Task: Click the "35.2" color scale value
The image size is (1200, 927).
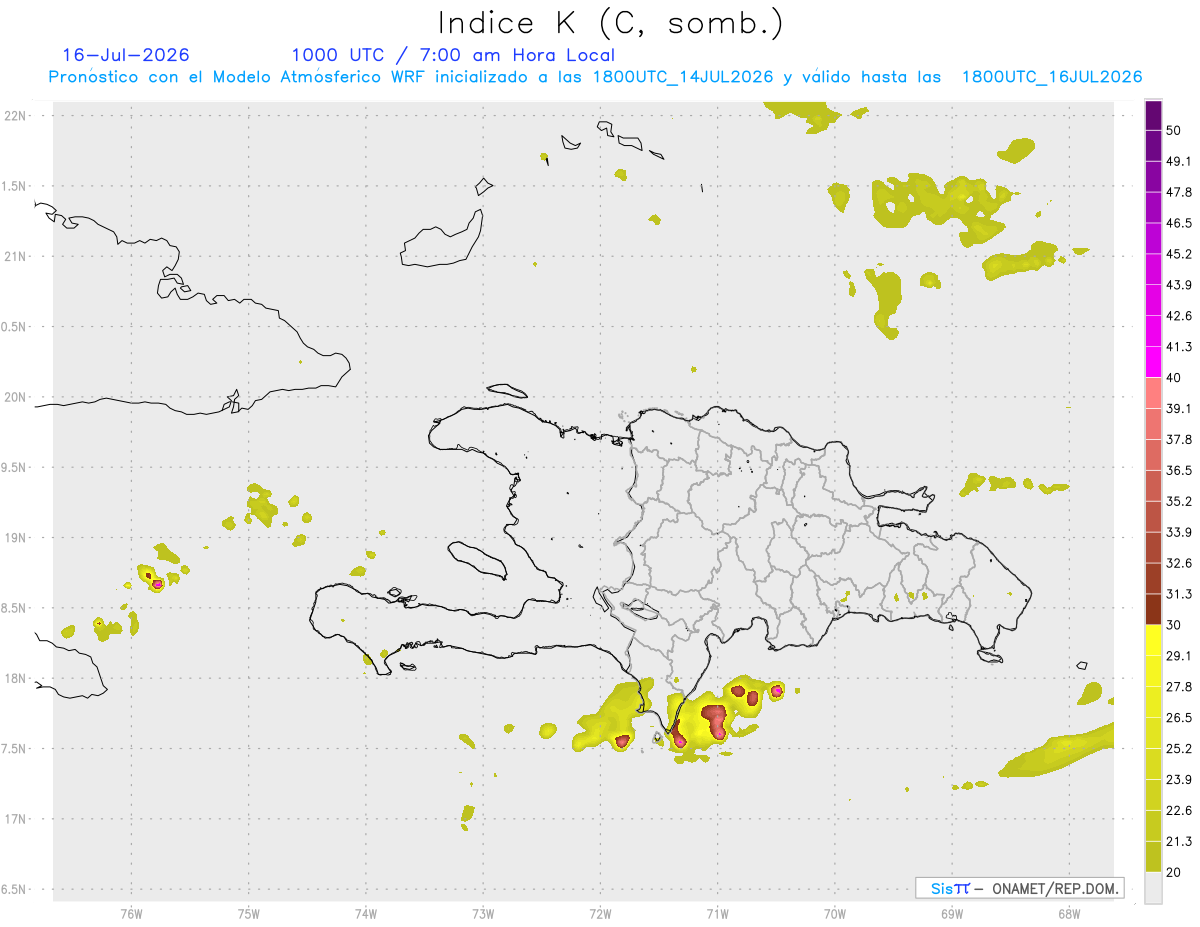Action: tap(1179, 501)
